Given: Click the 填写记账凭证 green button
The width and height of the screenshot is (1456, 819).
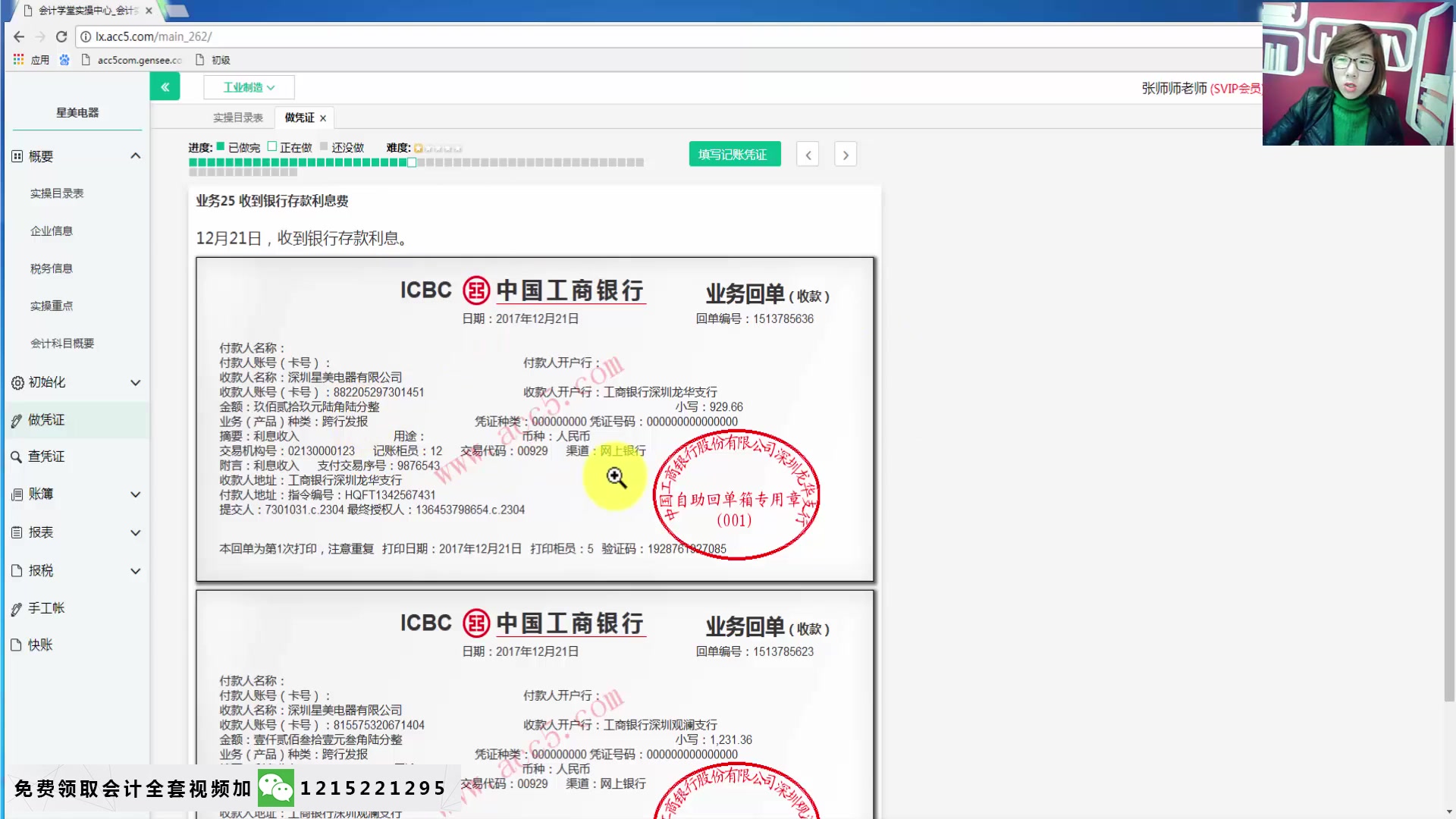Looking at the screenshot, I should click(734, 153).
